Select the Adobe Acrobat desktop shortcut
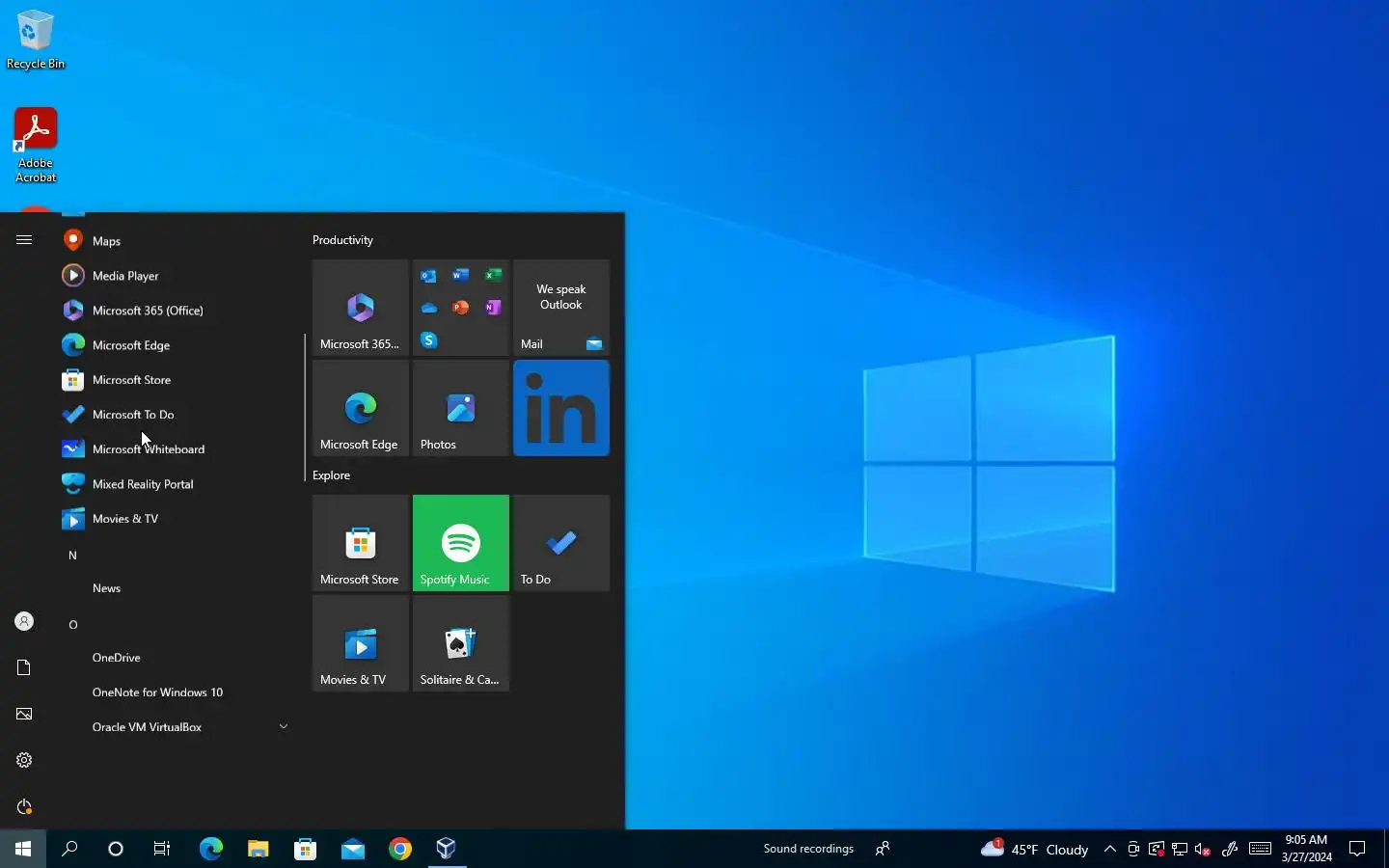The width and height of the screenshot is (1389, 868). pyautogui.click(x=36, y=145)
